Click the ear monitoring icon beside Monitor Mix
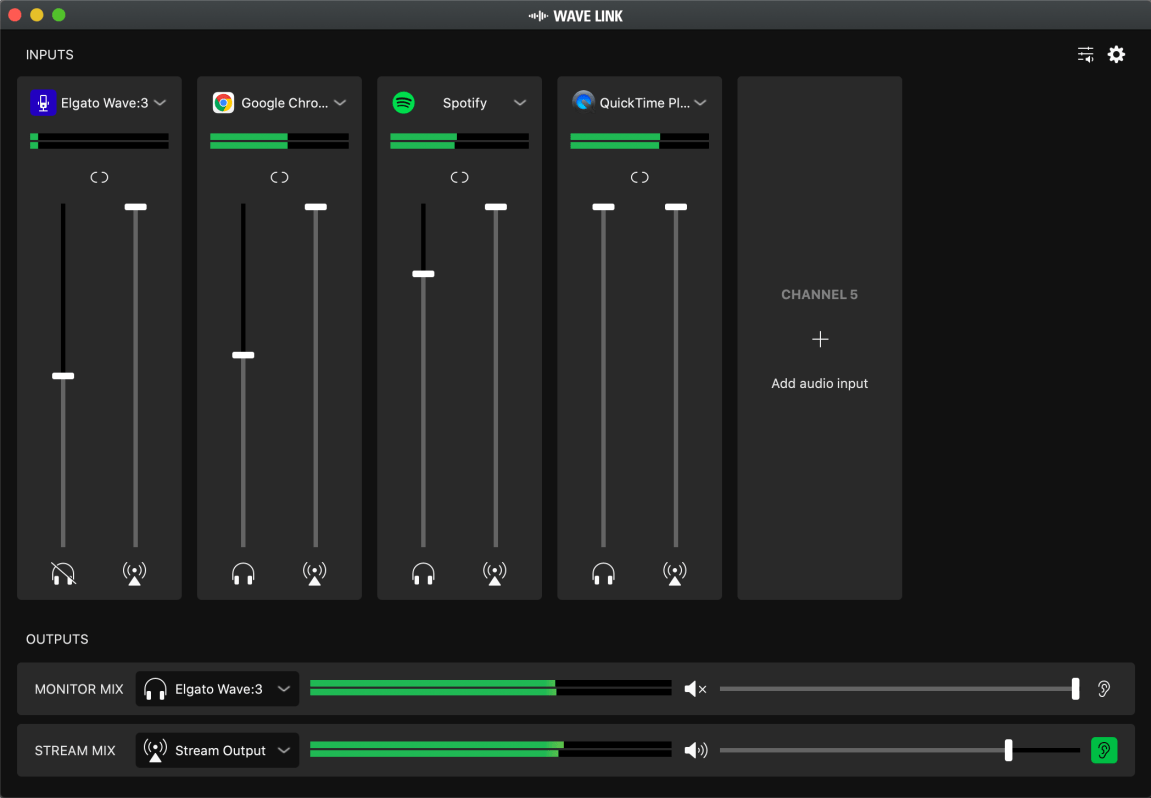Screen dimensions: 1151x798 click(x=1104, y=689)
